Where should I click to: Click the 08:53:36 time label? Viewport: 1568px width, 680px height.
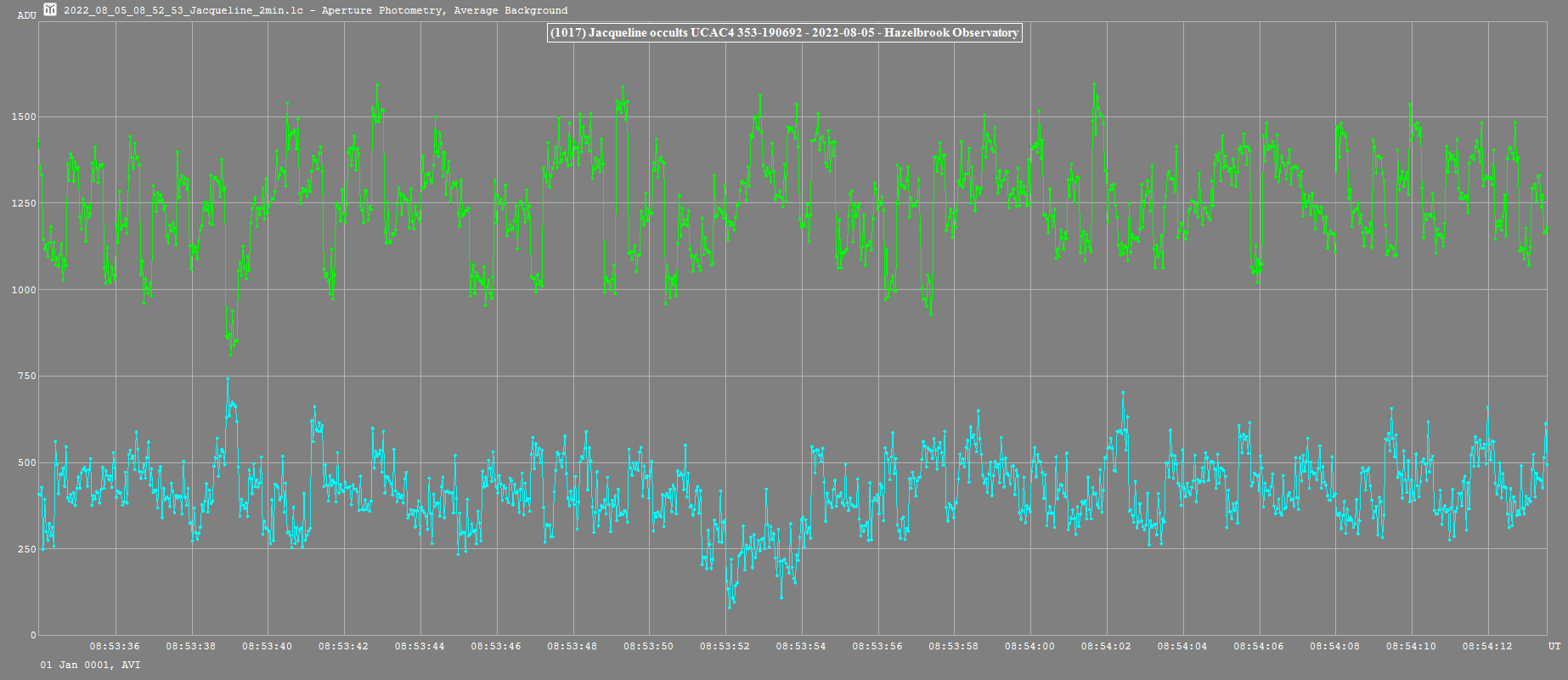click(x=115, y=646)
